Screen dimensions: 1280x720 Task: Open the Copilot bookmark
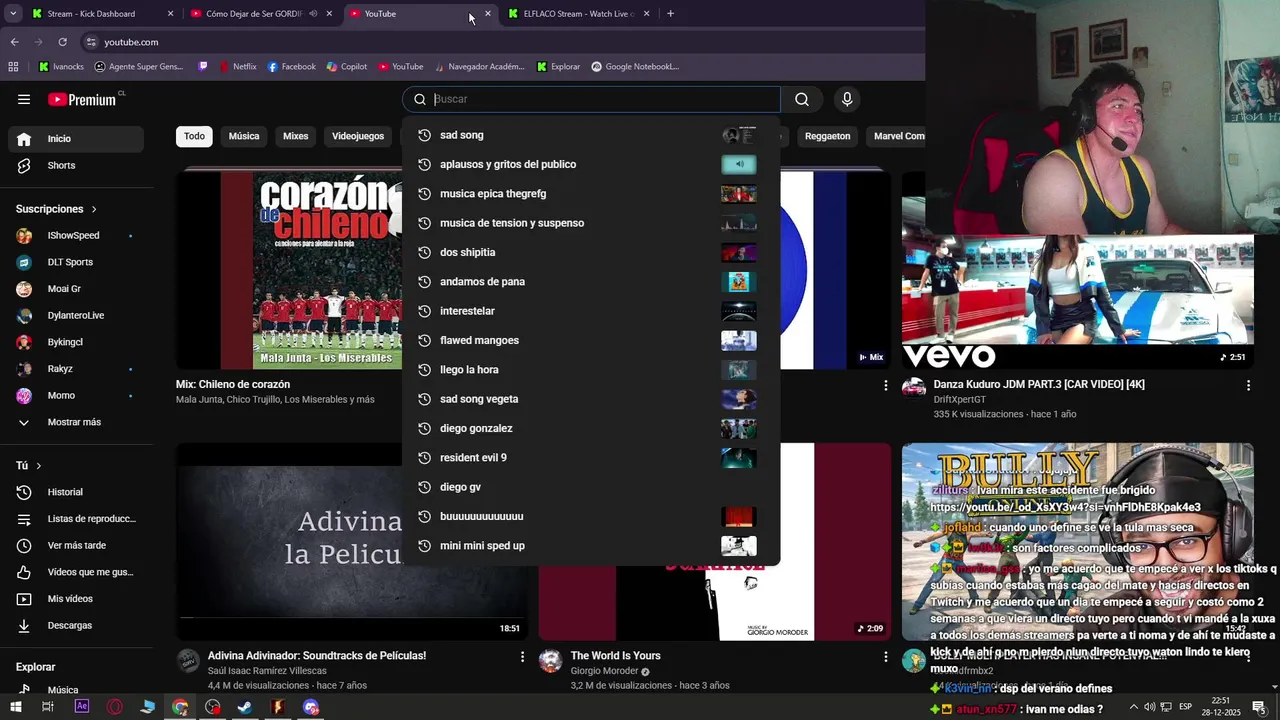click(x=347, y=67)
